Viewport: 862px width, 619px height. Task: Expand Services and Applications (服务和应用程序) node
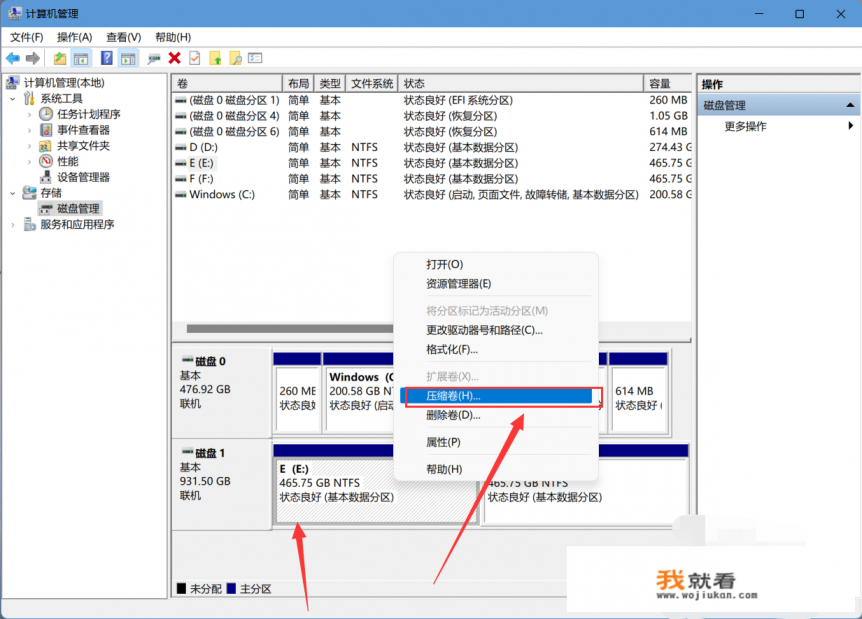tap(13, 225)
